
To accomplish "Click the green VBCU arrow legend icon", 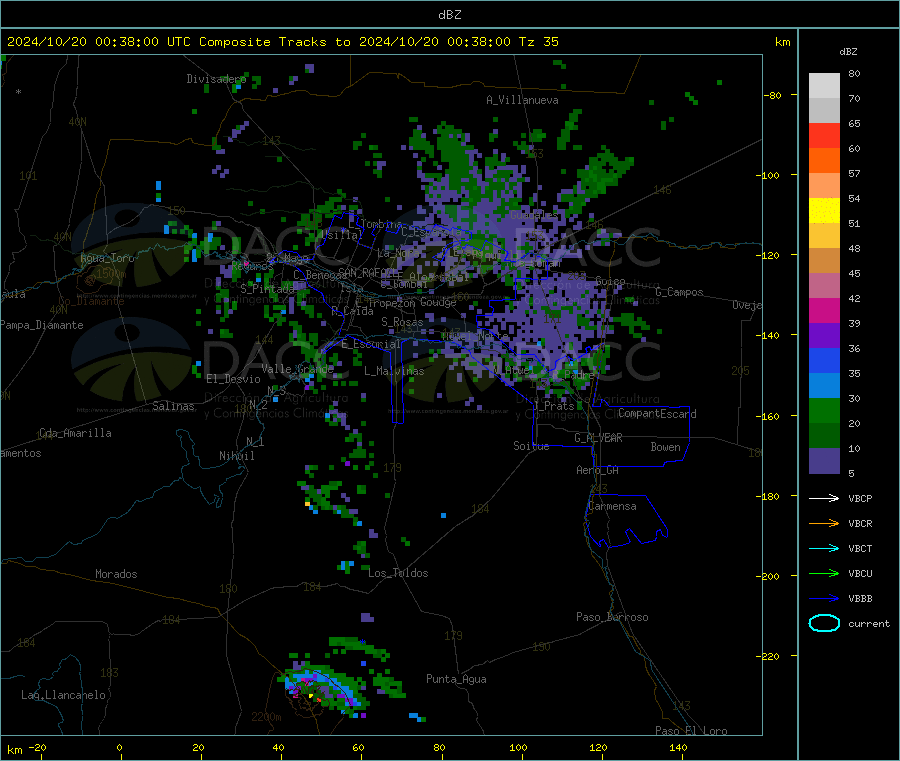I will pos(824,573).
